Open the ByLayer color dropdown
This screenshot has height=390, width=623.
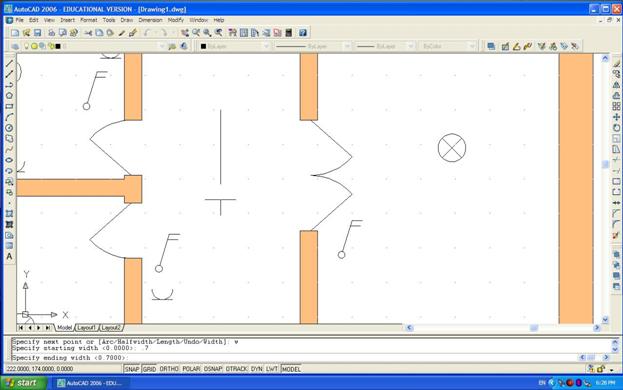[235, 46]
